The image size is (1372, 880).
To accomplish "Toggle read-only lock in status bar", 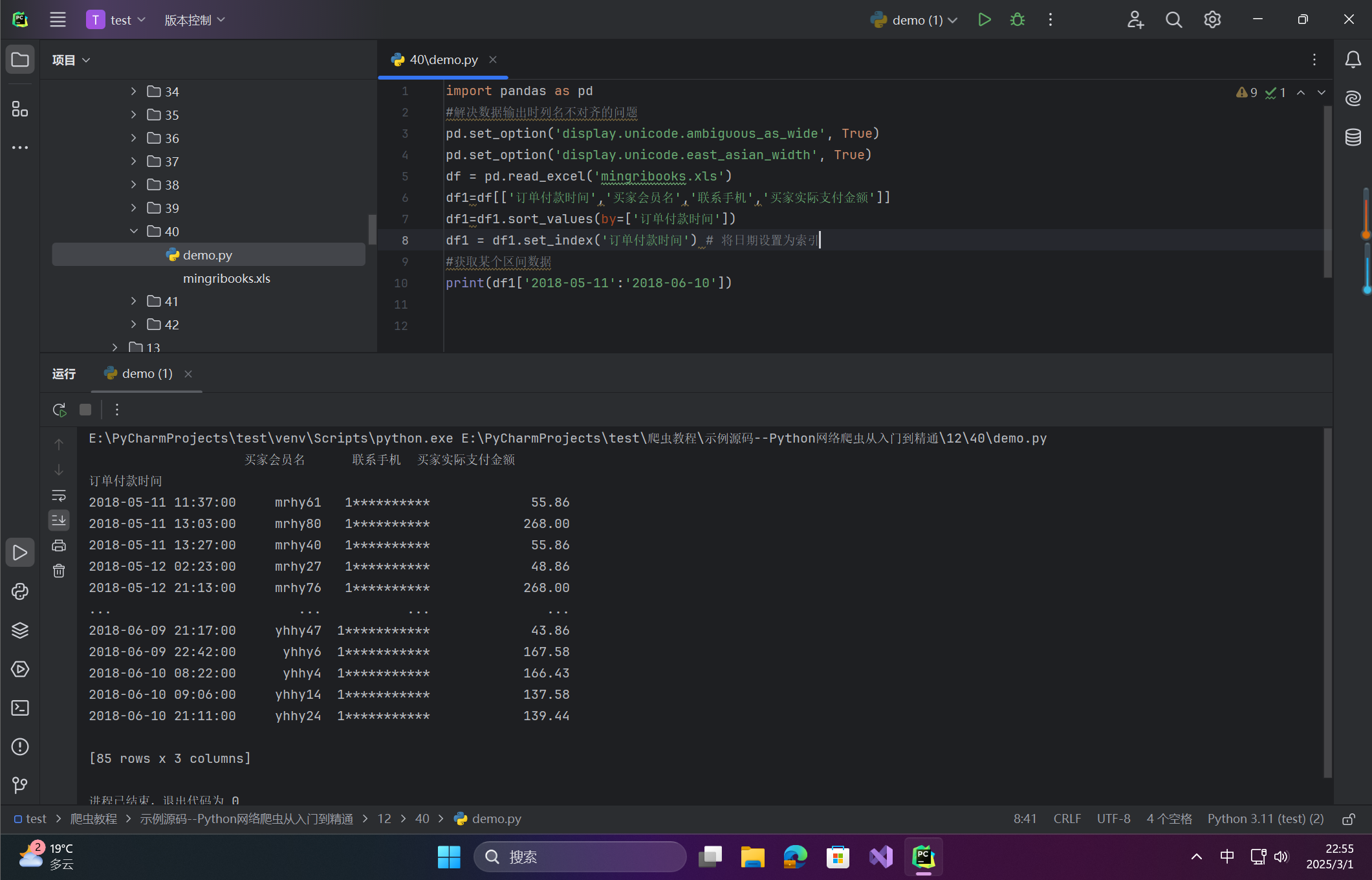I will pos(1348,819).
